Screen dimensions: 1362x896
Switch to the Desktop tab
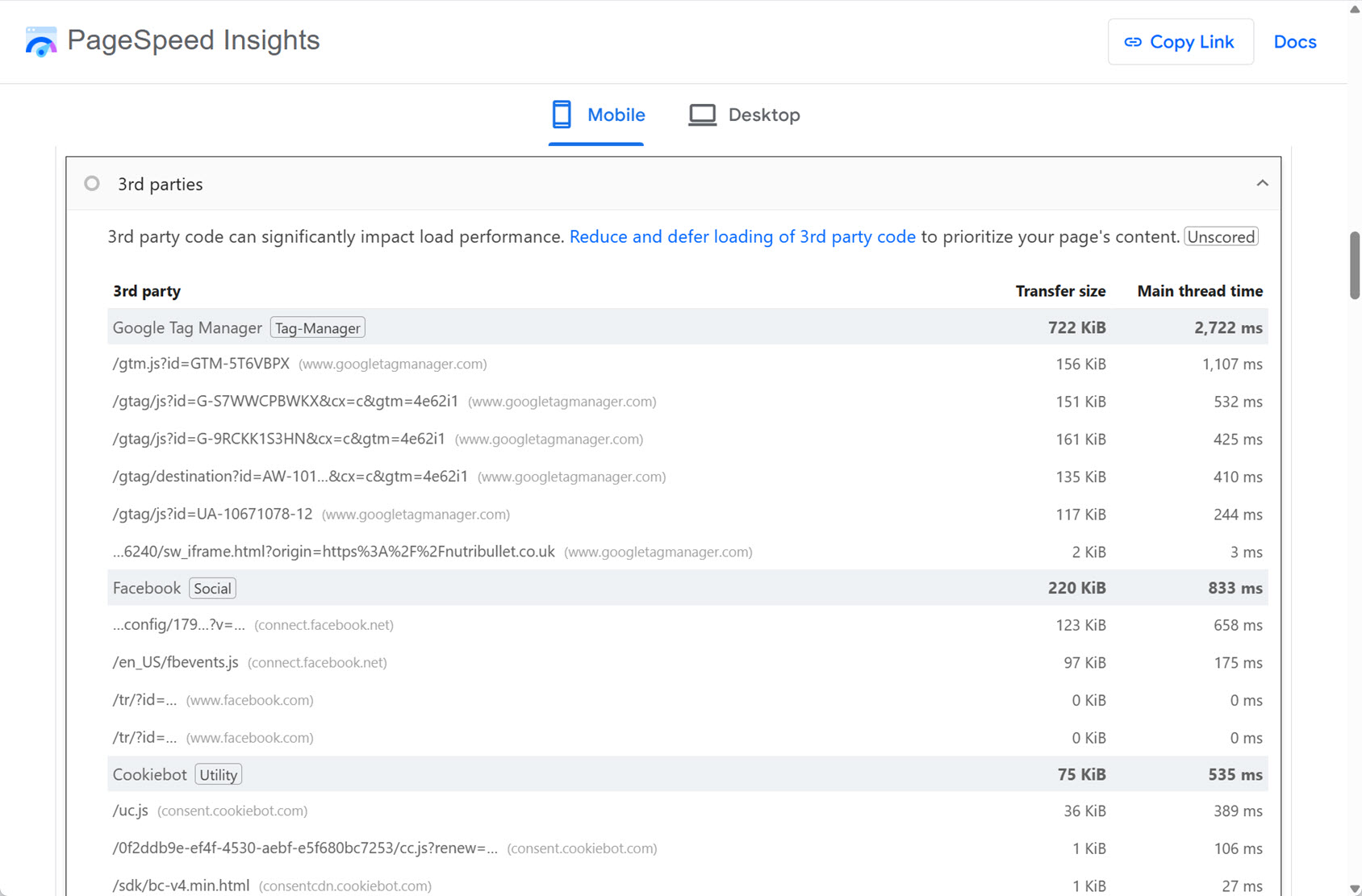click(x=763, y=114)
